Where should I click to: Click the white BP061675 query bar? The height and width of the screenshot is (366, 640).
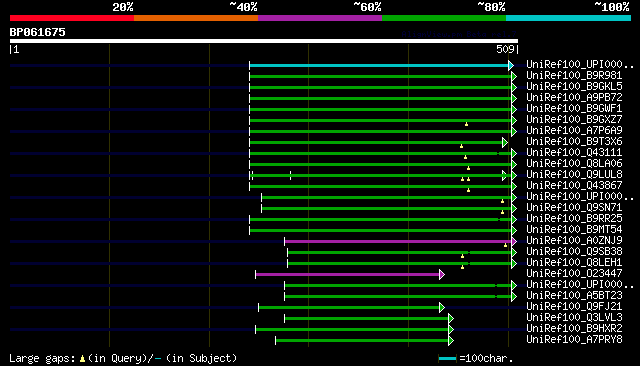(x=264, y=41)
